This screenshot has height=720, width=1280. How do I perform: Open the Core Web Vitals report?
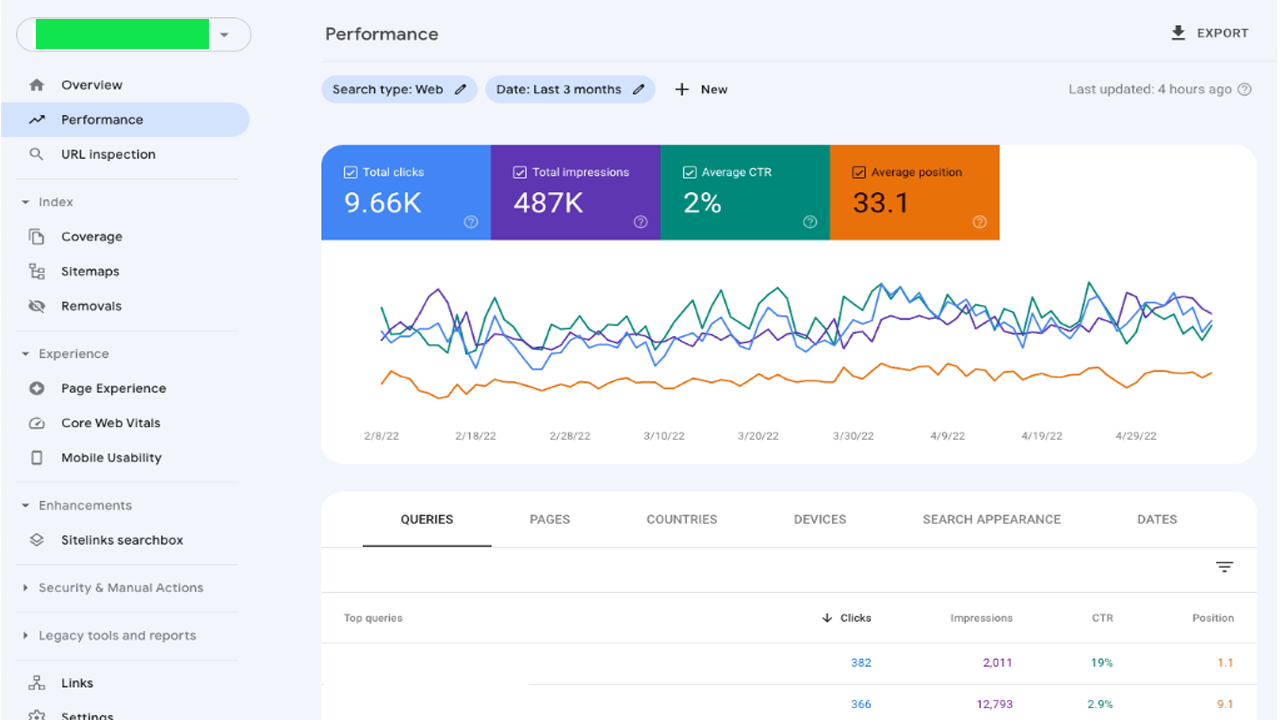click(110, 423)
